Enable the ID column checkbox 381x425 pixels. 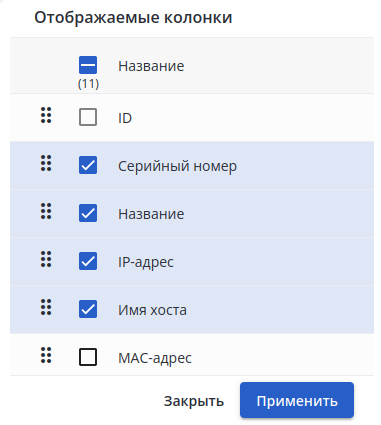click(x=88, y=117)
